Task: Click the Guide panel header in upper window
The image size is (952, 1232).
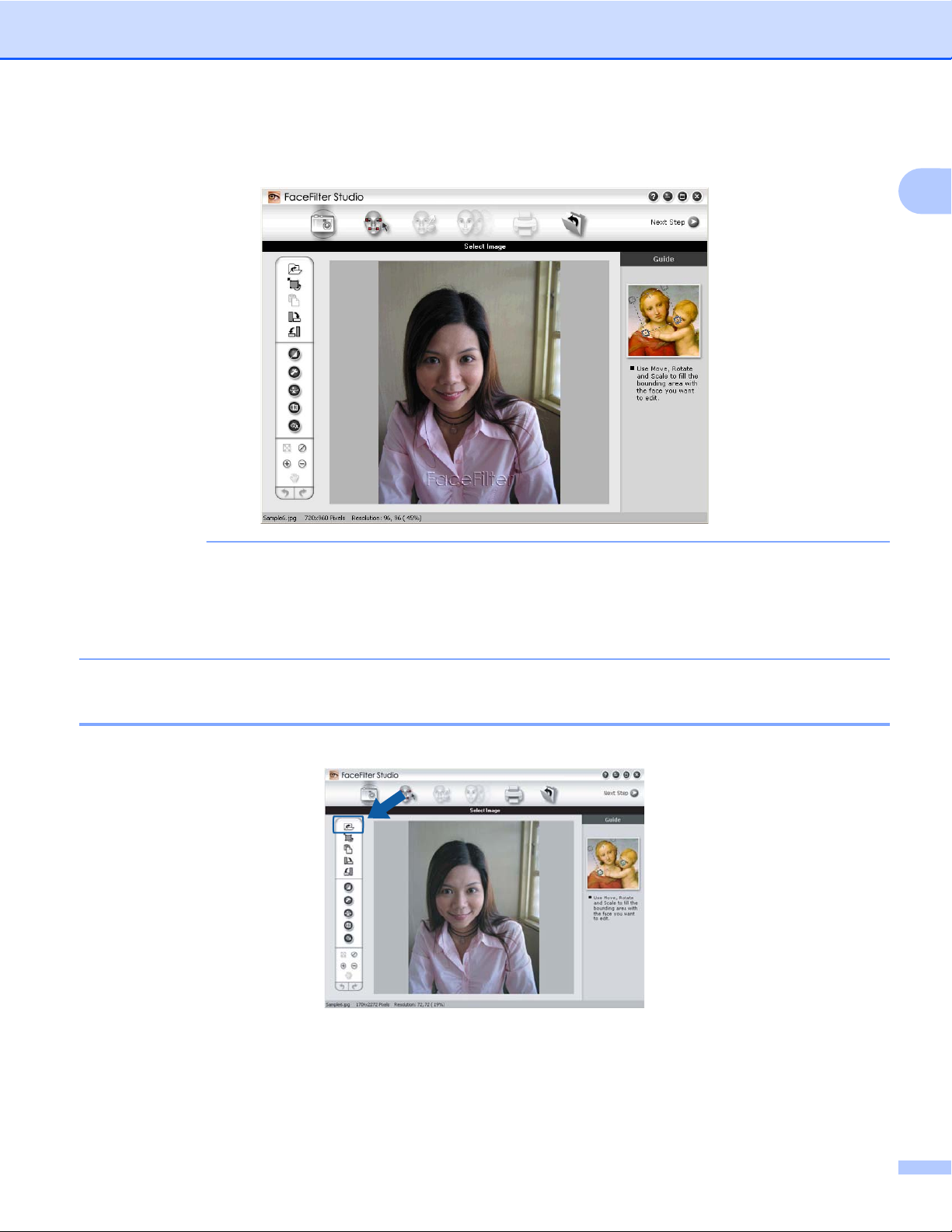Action: click(x=663, y=259)
